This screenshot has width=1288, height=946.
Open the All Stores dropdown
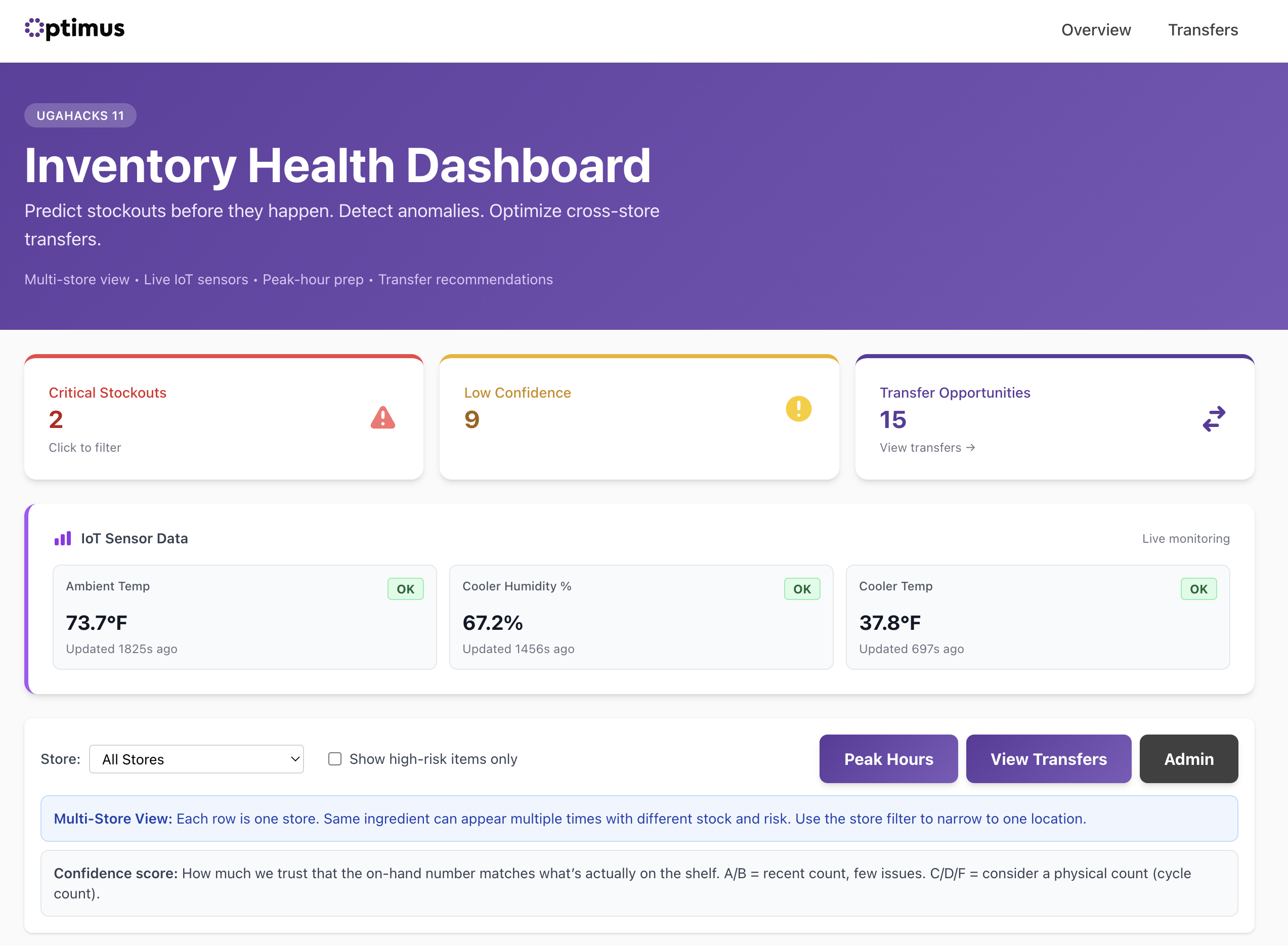[x=196, y=759]
